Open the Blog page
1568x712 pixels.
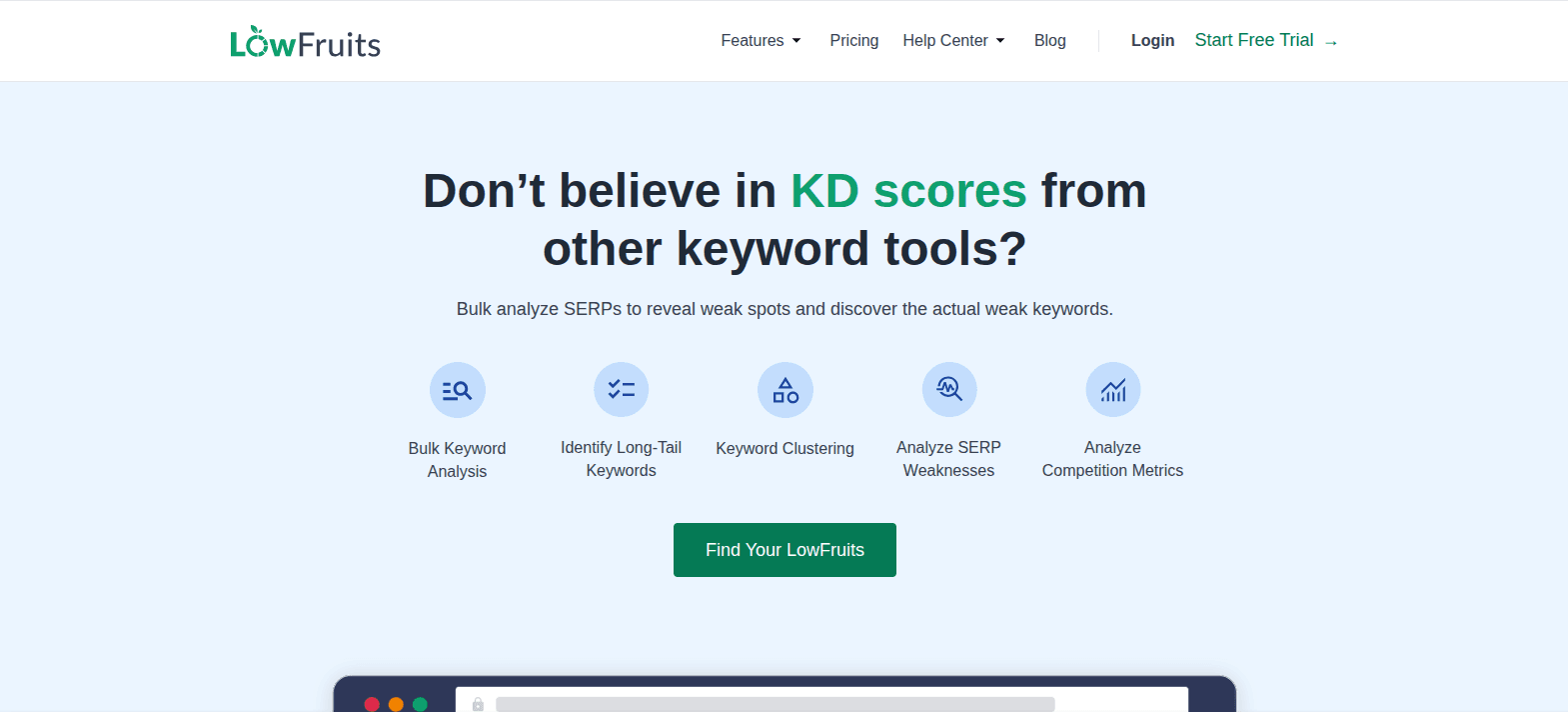tap(1050, 41)
